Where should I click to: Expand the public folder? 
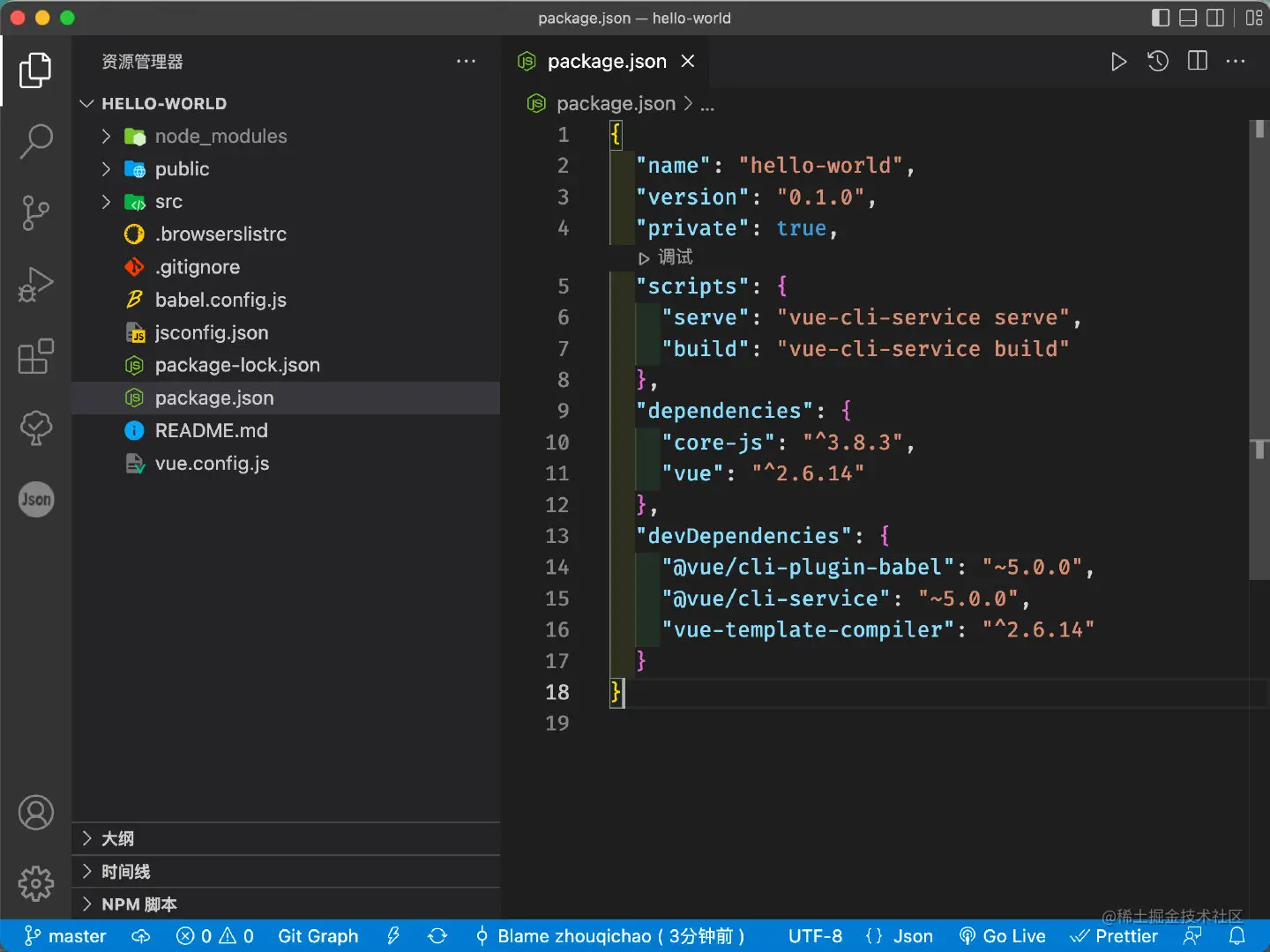tap(286, 168)
